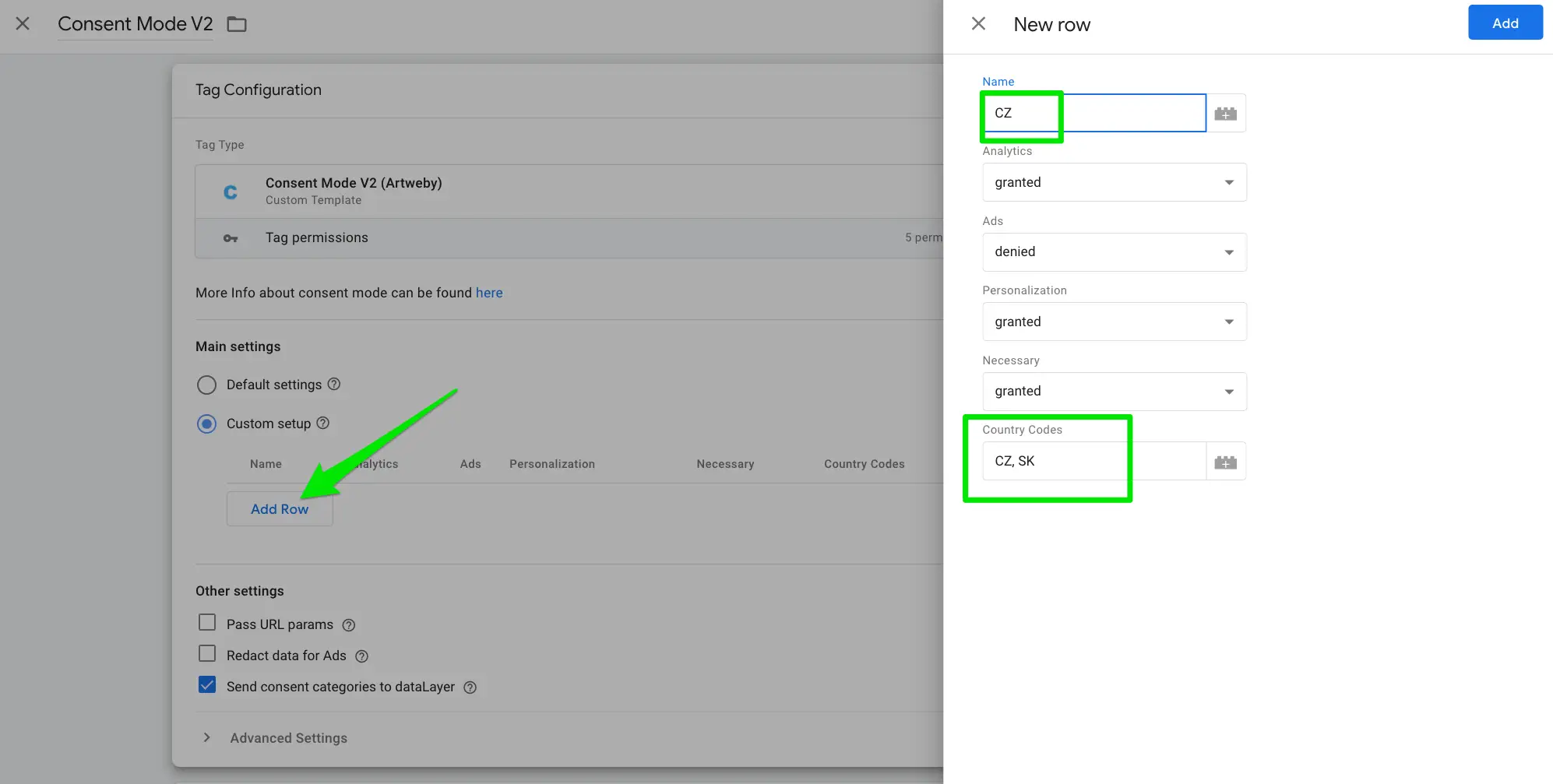Show help for Default settings
1553x784 pixels.
334,384
